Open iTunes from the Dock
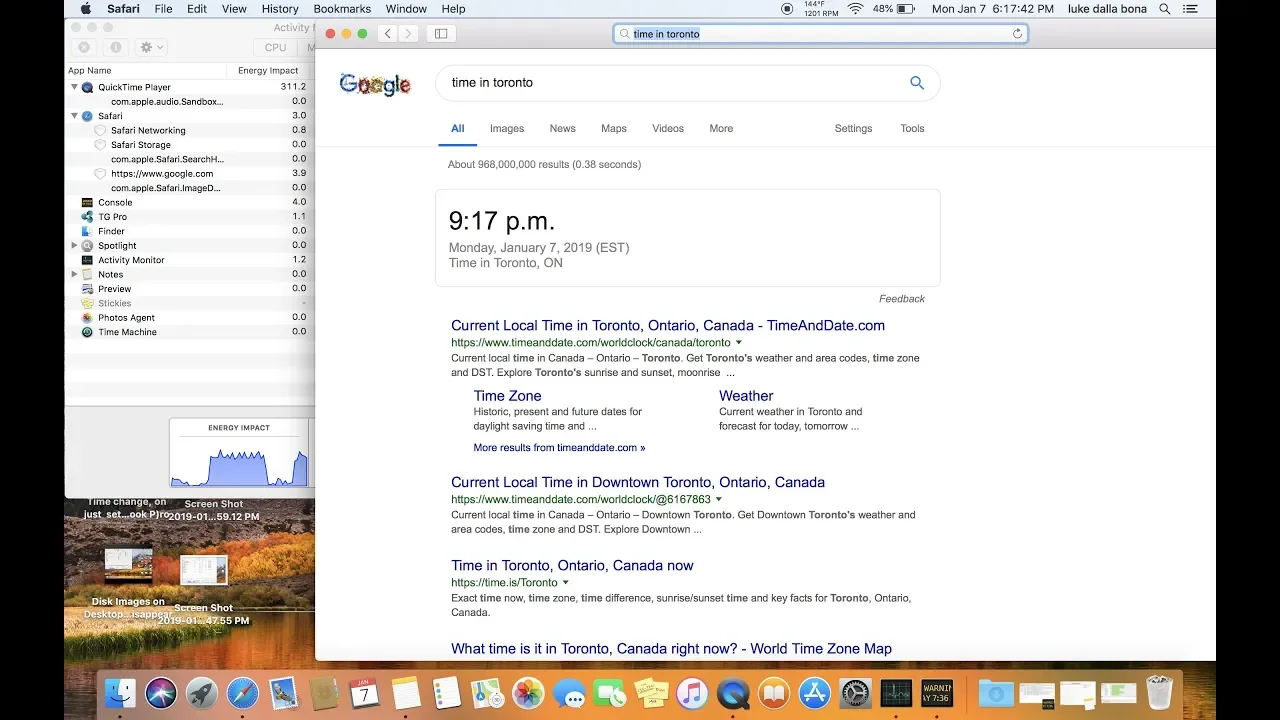The height and width of the screenshot is (720, 1280). point(692,693)
